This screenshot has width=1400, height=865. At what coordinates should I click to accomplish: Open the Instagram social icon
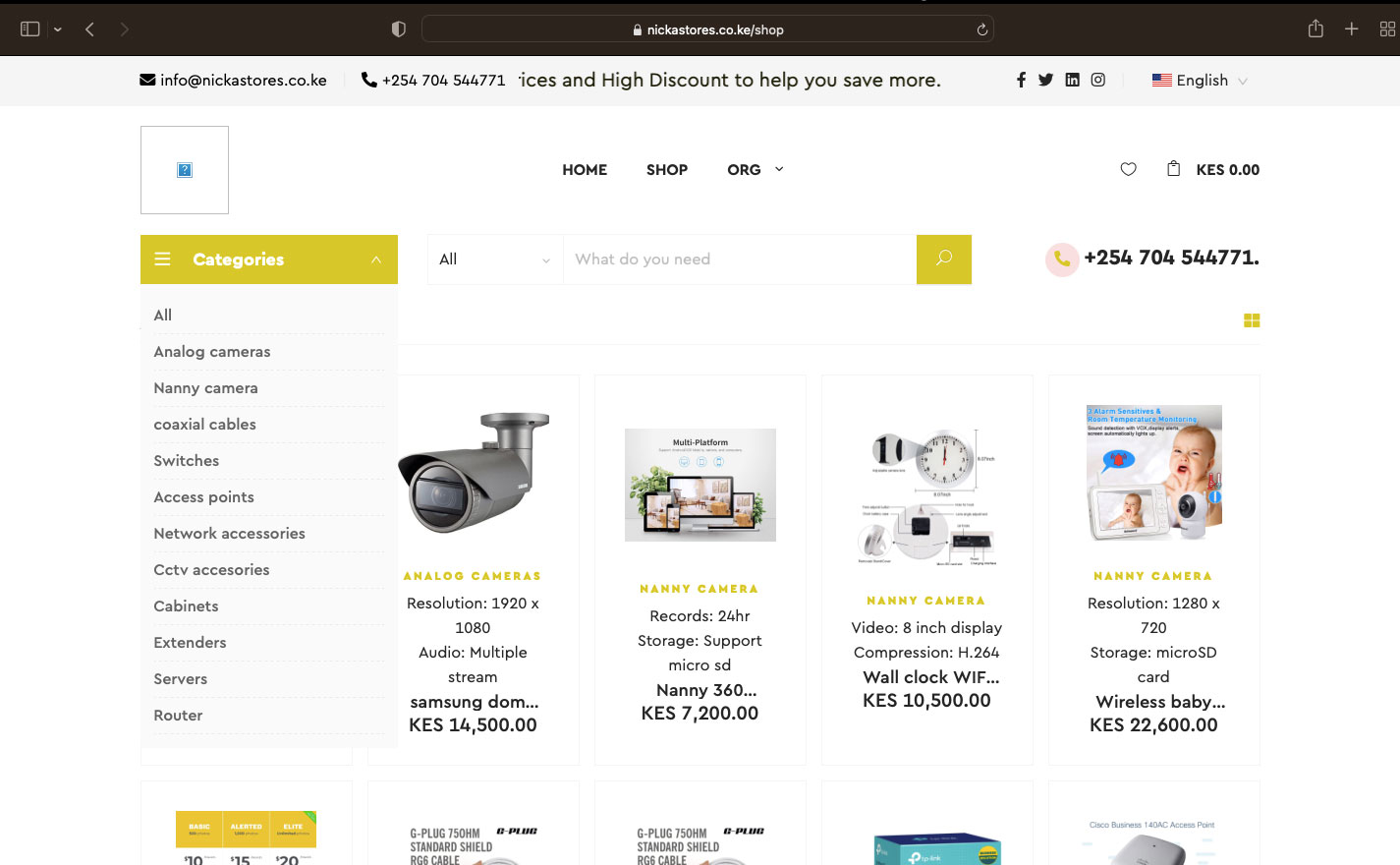[x=1098, y=80]
